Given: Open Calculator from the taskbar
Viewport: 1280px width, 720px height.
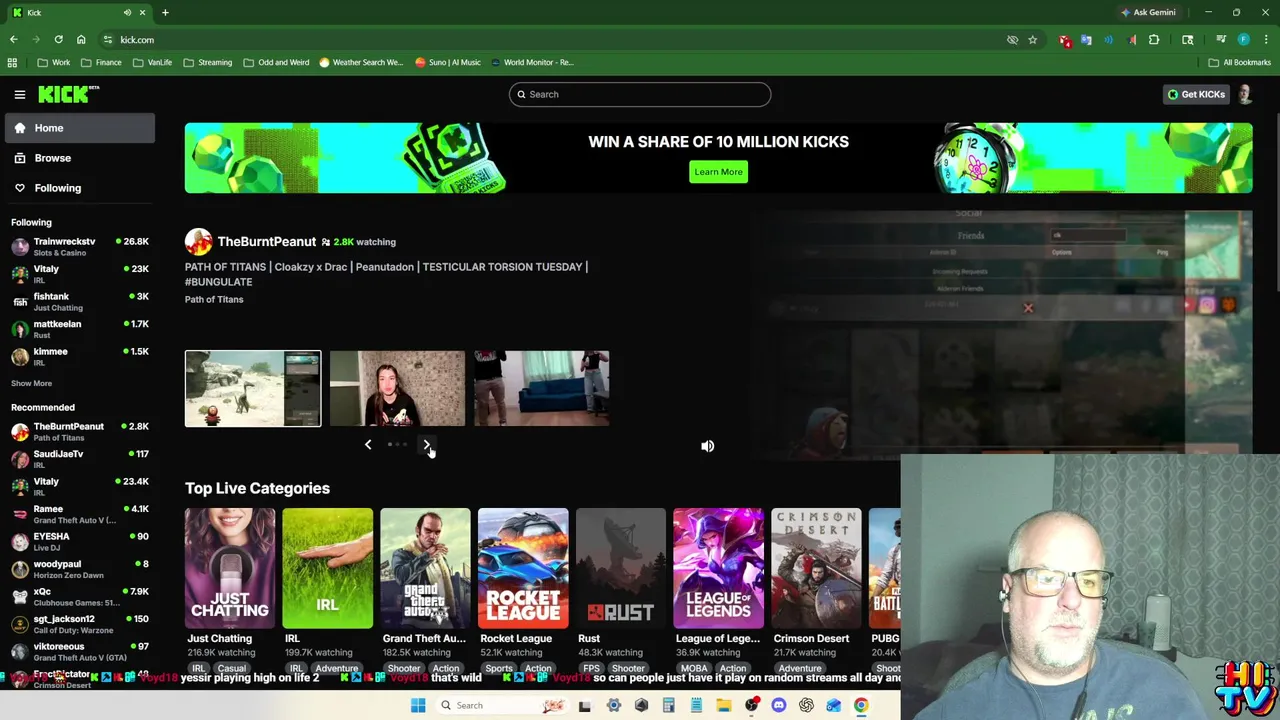Looking at the screenshot, I should click(668, 705).
